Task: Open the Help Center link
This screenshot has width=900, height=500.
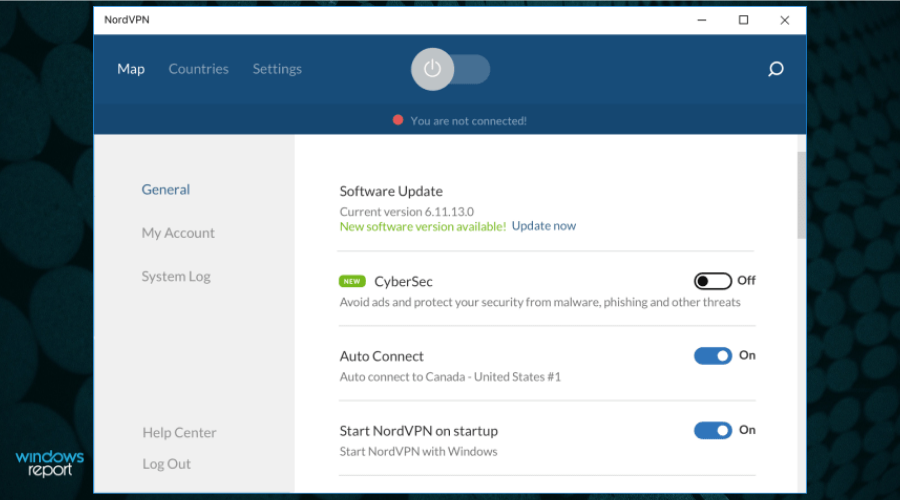Action: click(180, 432)
